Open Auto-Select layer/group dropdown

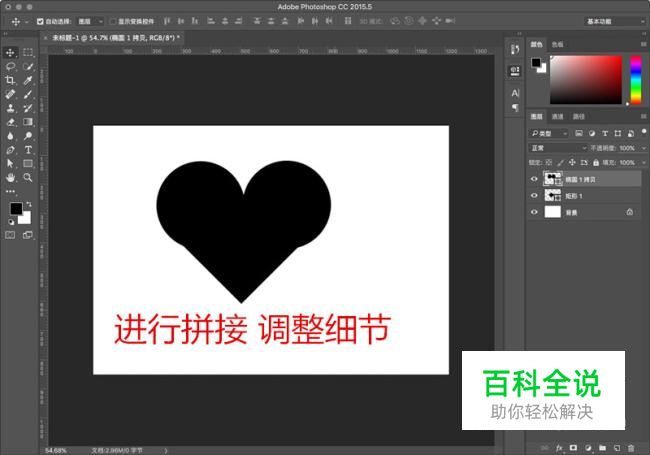pyautogui.click(x=91, y=21)
